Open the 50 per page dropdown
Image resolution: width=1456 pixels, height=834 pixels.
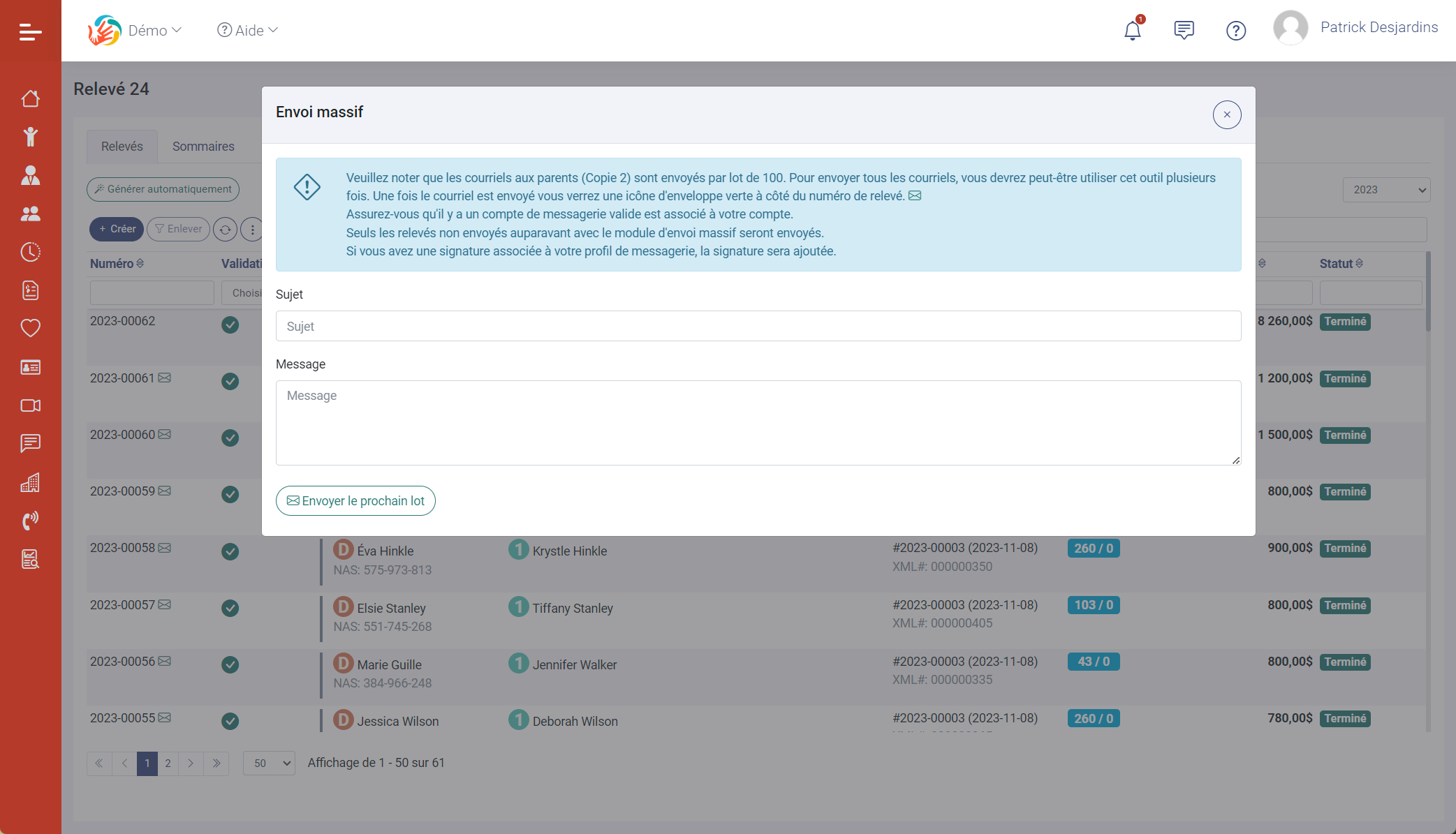click(269, 763)
